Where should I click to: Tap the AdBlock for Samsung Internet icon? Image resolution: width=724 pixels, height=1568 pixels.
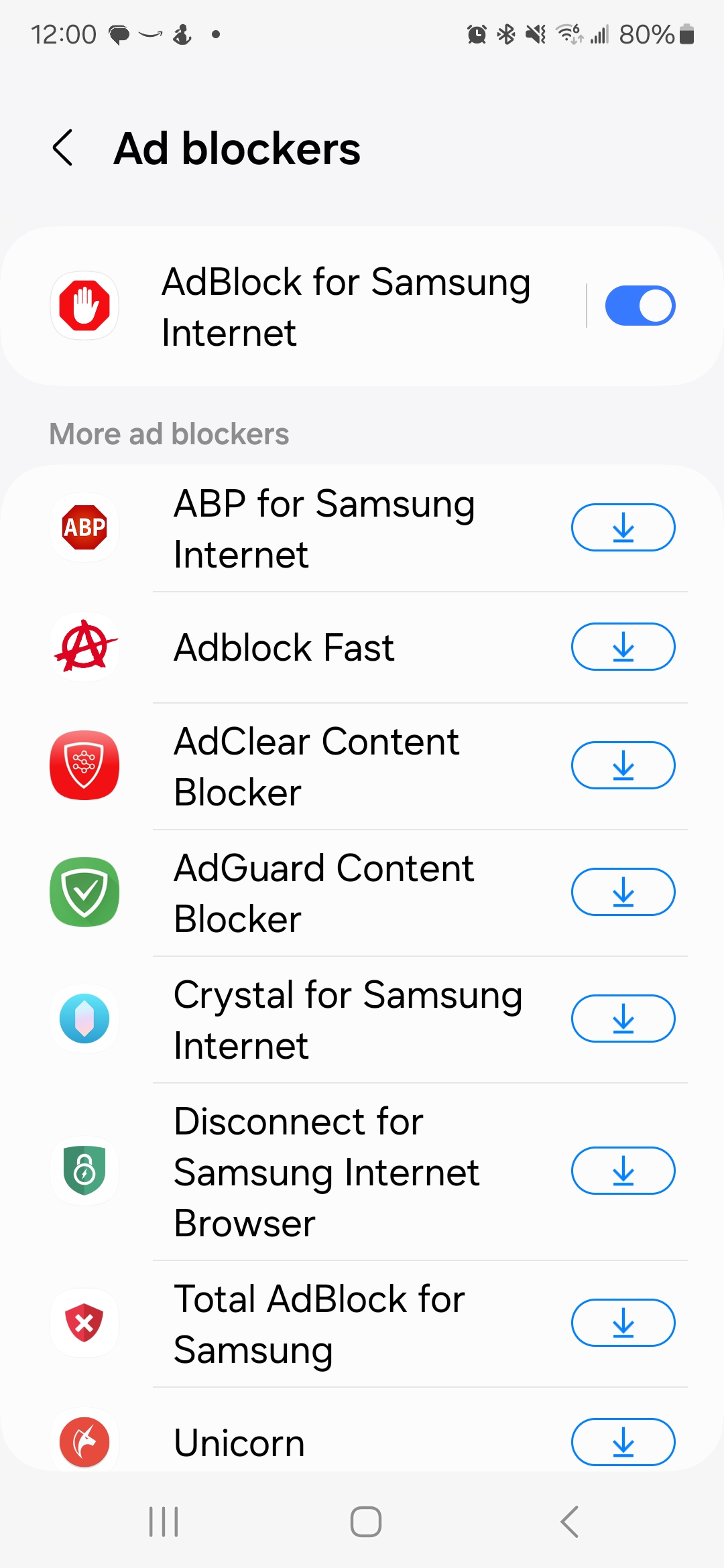point(84,306)
